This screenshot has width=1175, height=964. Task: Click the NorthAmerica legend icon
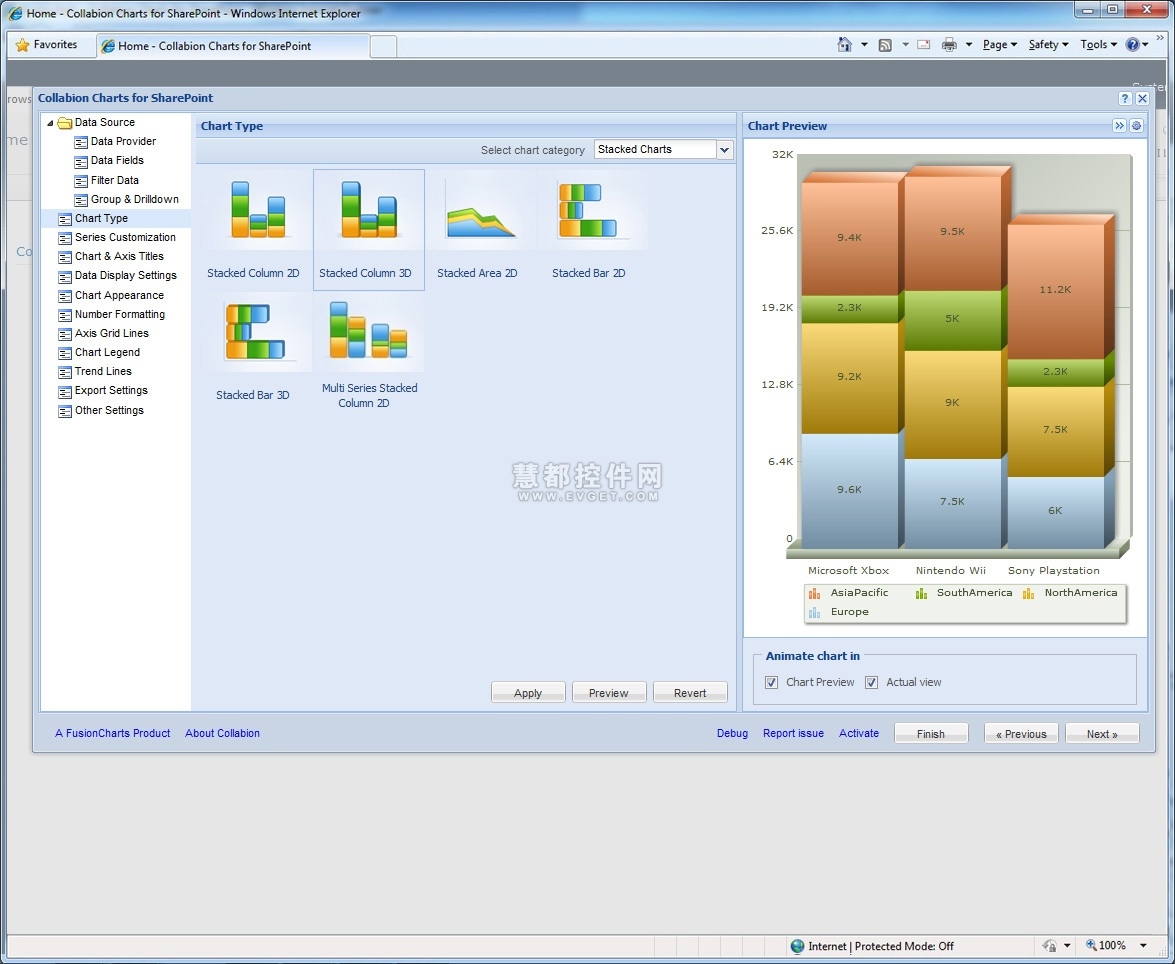click(1029, 593)
